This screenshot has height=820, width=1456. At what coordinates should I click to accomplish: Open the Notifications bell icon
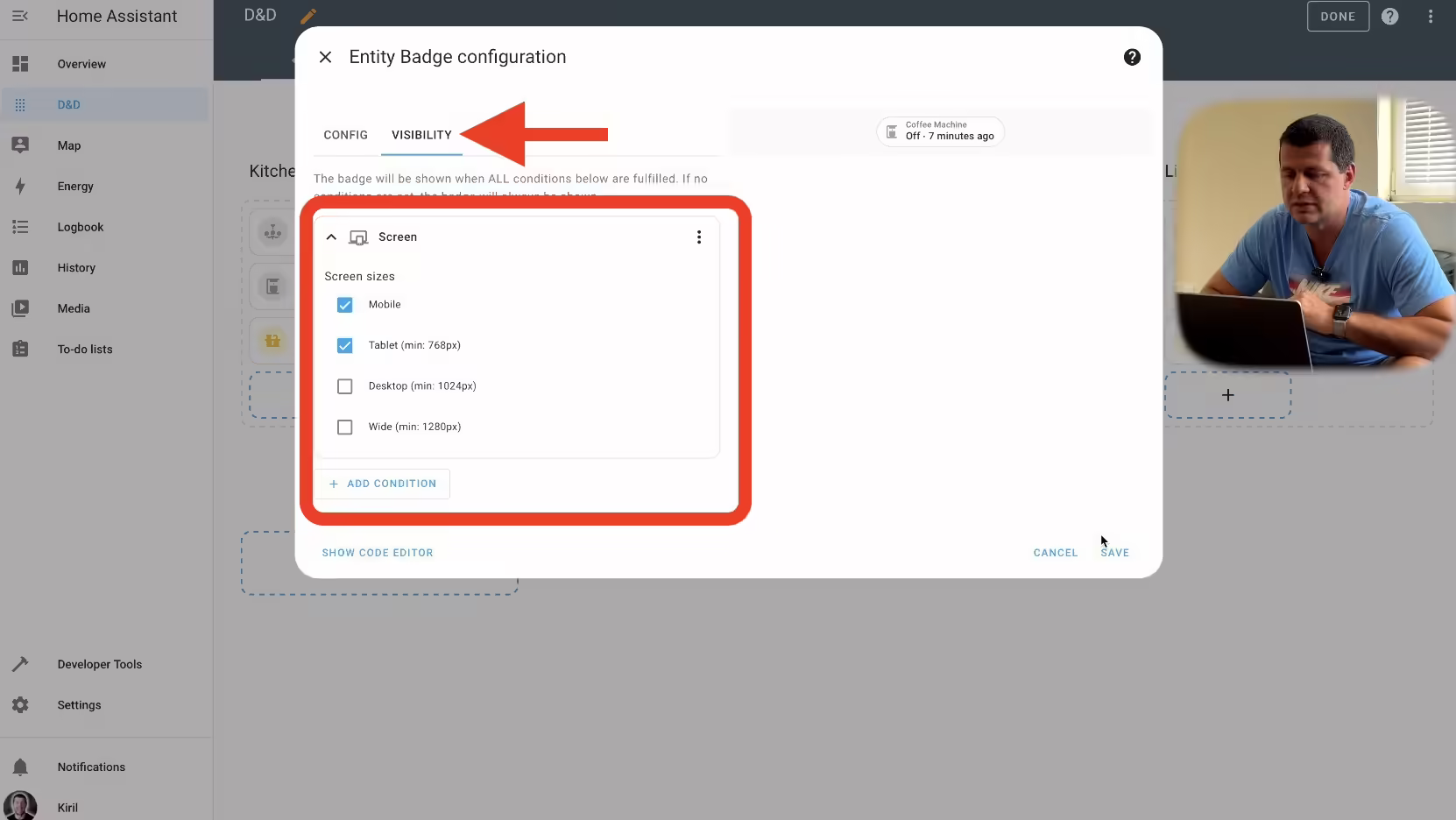coord(20,767)
